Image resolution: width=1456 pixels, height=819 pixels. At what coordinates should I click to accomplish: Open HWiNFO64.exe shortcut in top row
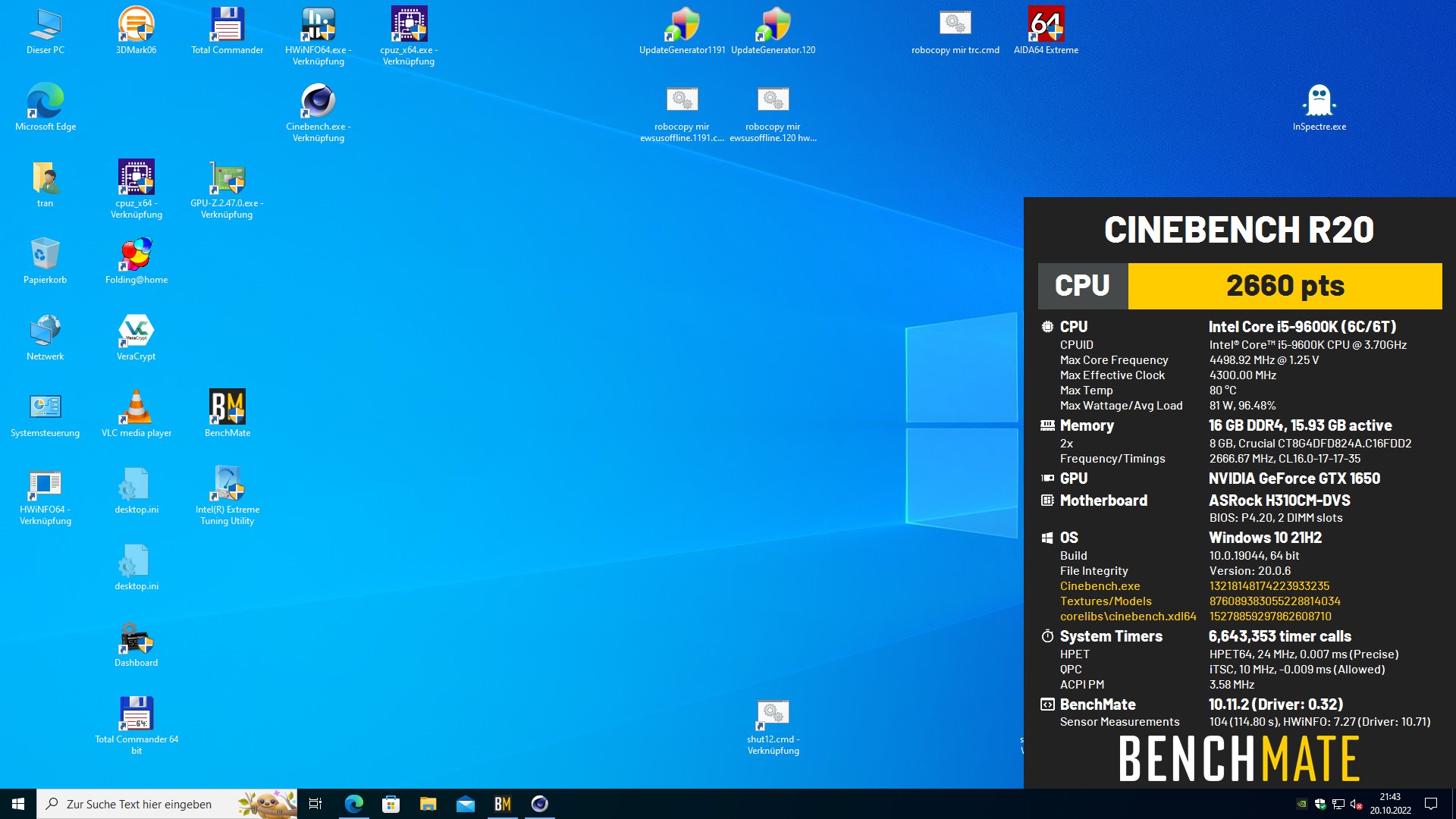[x=318, y=36]
